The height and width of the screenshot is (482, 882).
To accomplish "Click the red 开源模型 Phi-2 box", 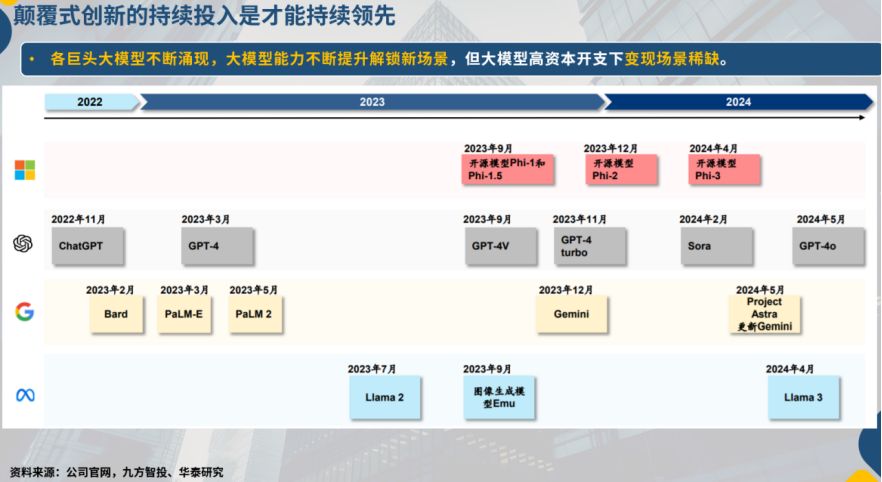I will click(621, 170).
